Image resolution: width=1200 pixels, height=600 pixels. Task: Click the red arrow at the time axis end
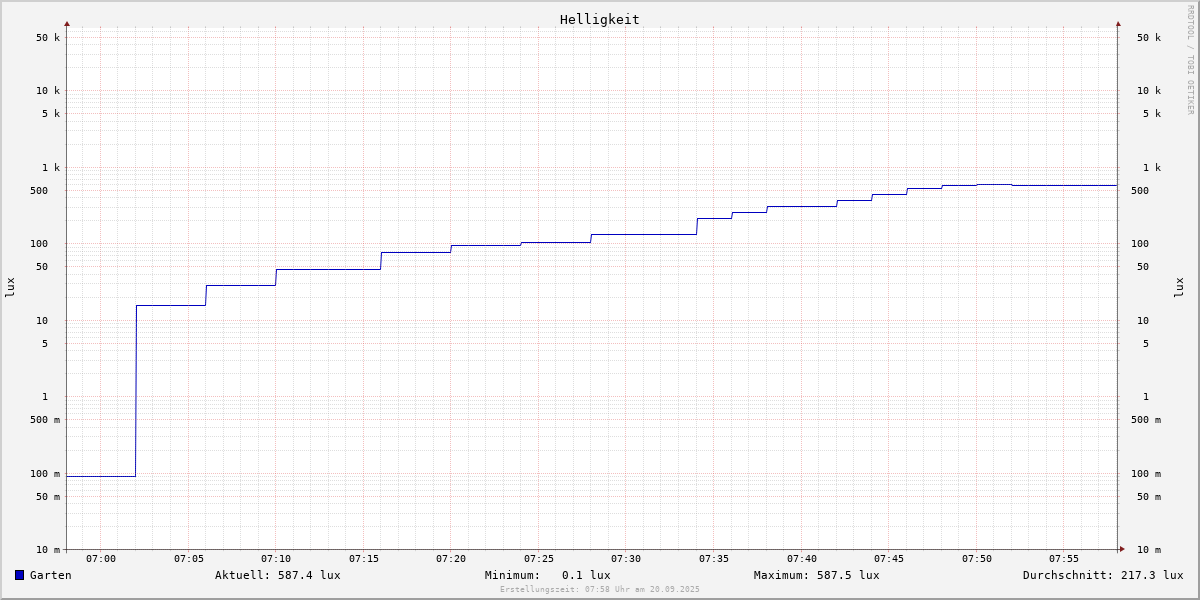coord(1122,549)
